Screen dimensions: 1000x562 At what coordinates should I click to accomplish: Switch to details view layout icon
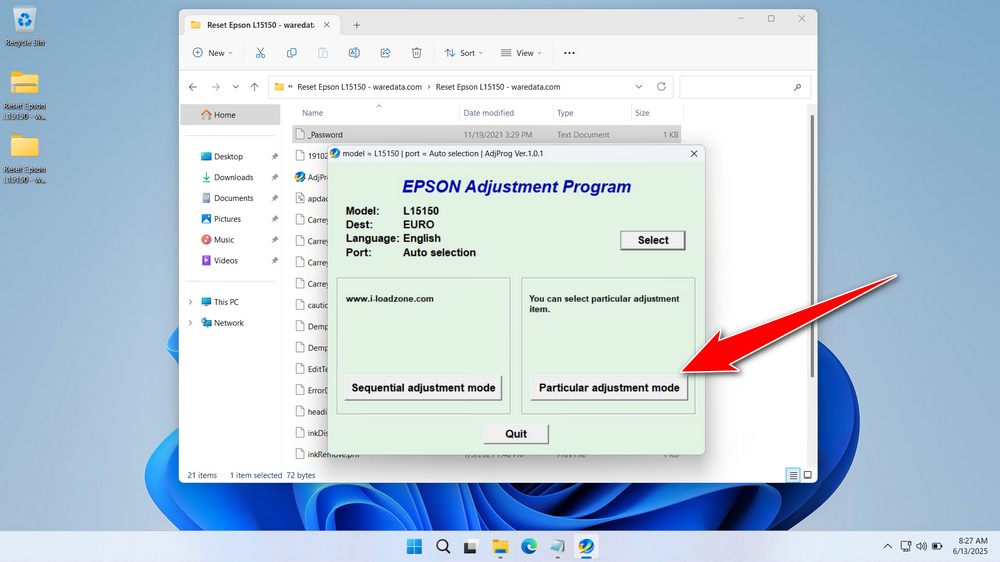(793, 475)
